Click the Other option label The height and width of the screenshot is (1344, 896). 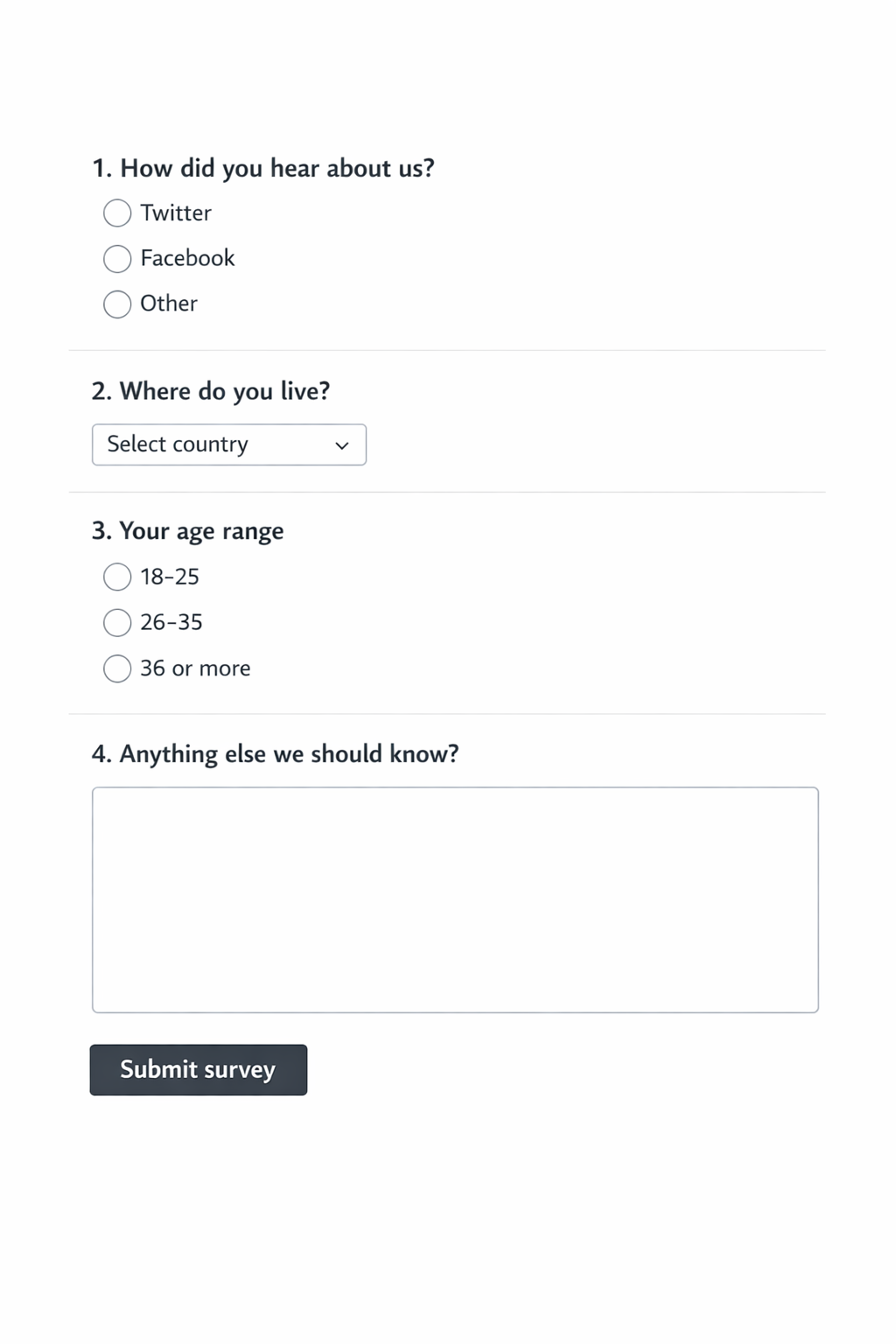[169, 304]
